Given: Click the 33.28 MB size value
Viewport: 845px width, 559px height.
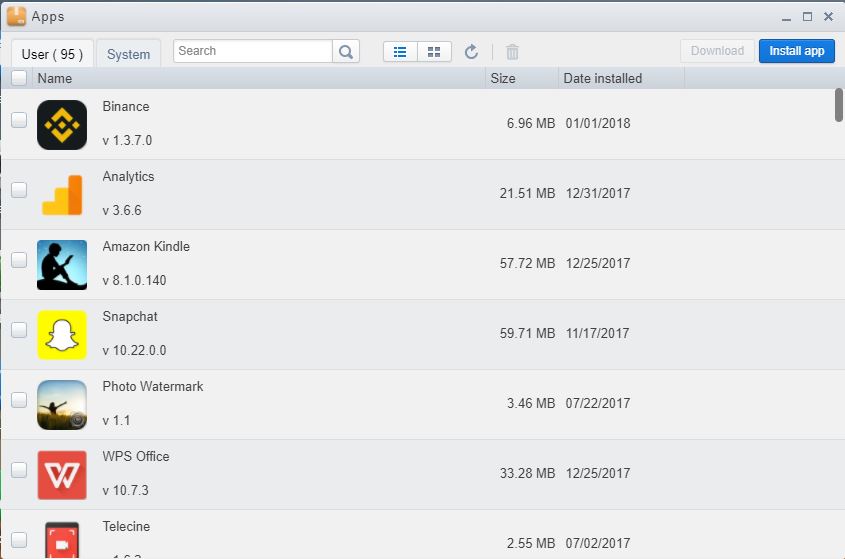Looking at the screenshot, I should point(527,474).
